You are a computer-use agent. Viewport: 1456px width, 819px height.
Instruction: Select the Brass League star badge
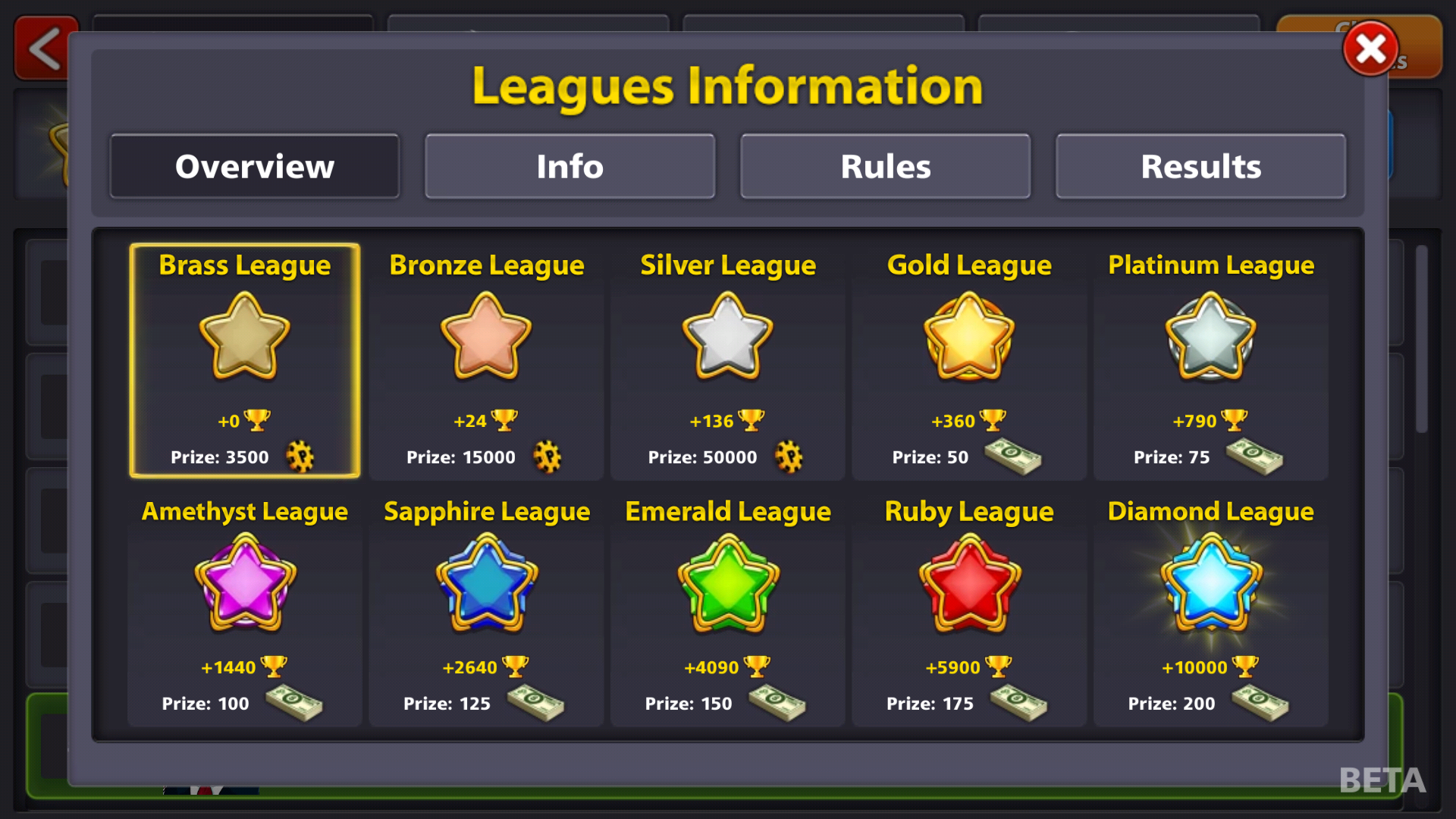(244, 336)
